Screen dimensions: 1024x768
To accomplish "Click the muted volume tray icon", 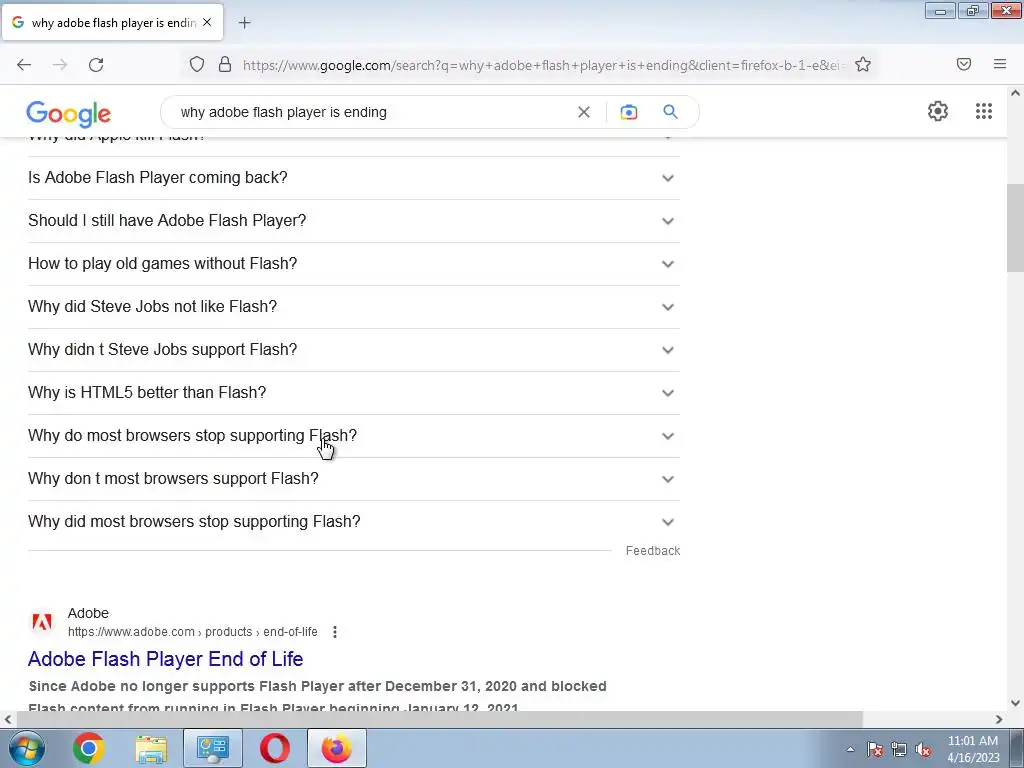I will click(923, 750).
